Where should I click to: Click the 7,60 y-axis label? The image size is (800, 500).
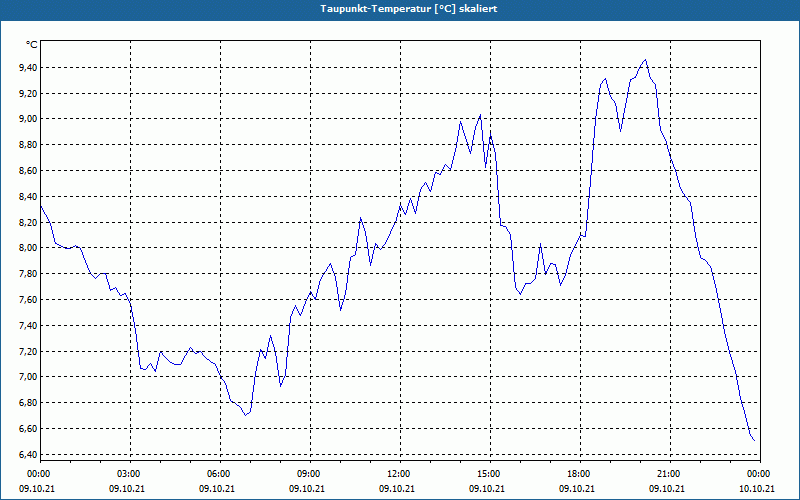point(29,299)
